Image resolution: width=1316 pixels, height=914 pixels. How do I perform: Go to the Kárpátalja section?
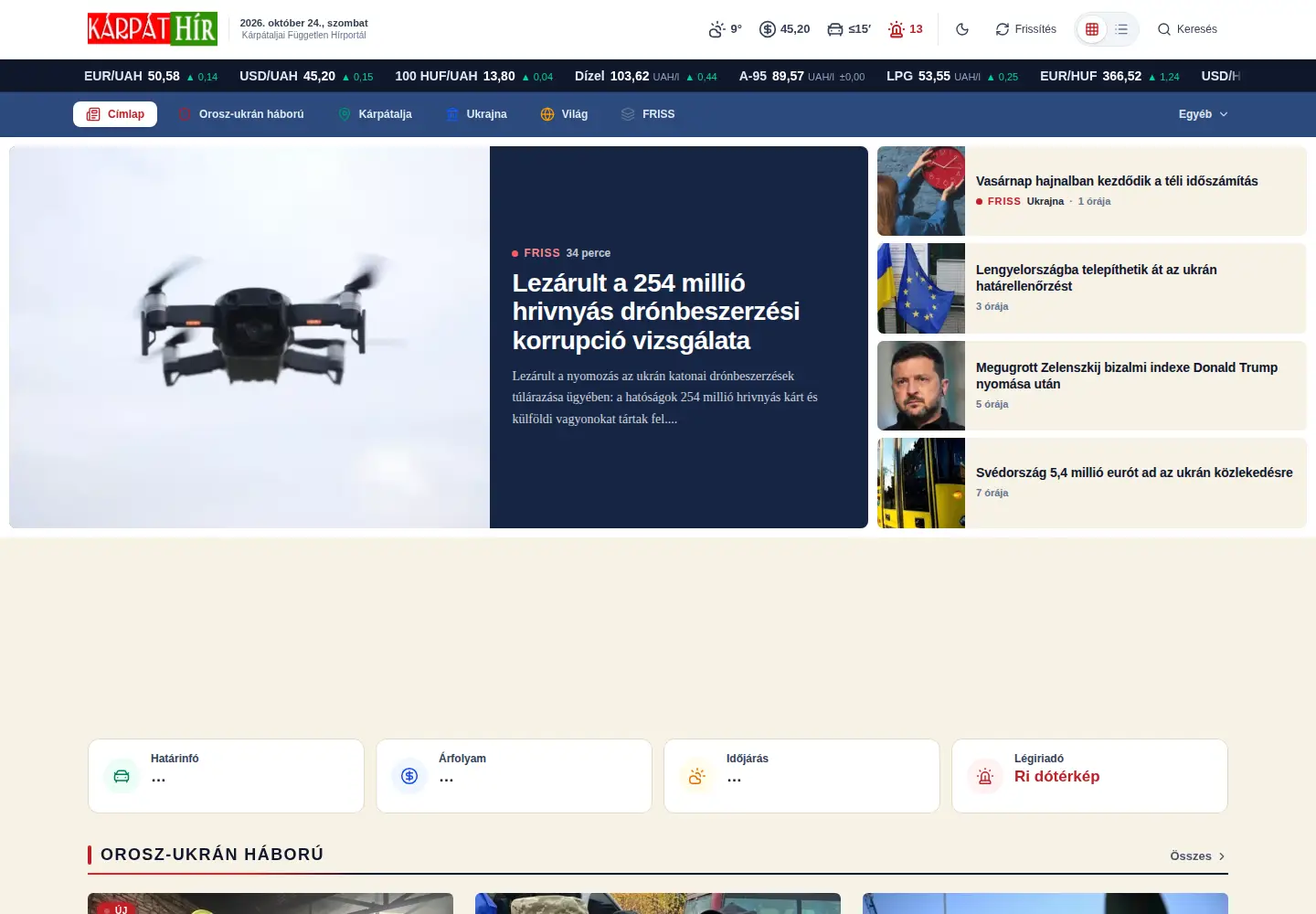(375, 114)
